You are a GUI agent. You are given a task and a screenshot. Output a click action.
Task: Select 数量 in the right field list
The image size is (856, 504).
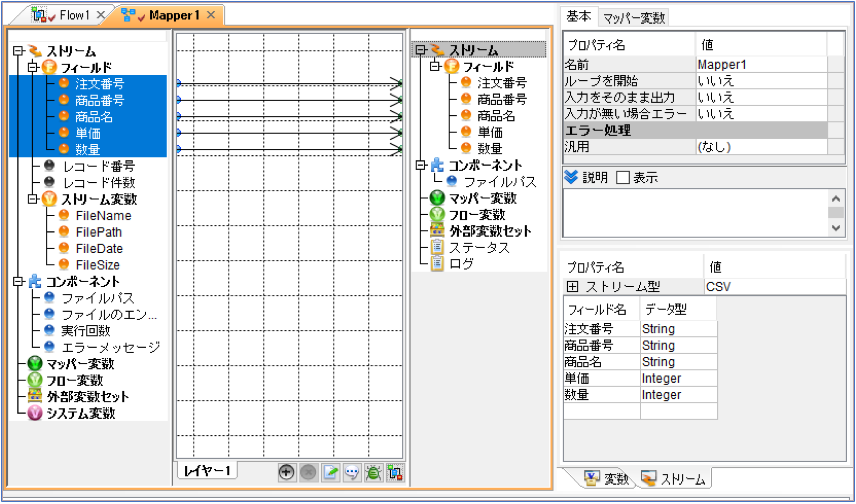490,148
